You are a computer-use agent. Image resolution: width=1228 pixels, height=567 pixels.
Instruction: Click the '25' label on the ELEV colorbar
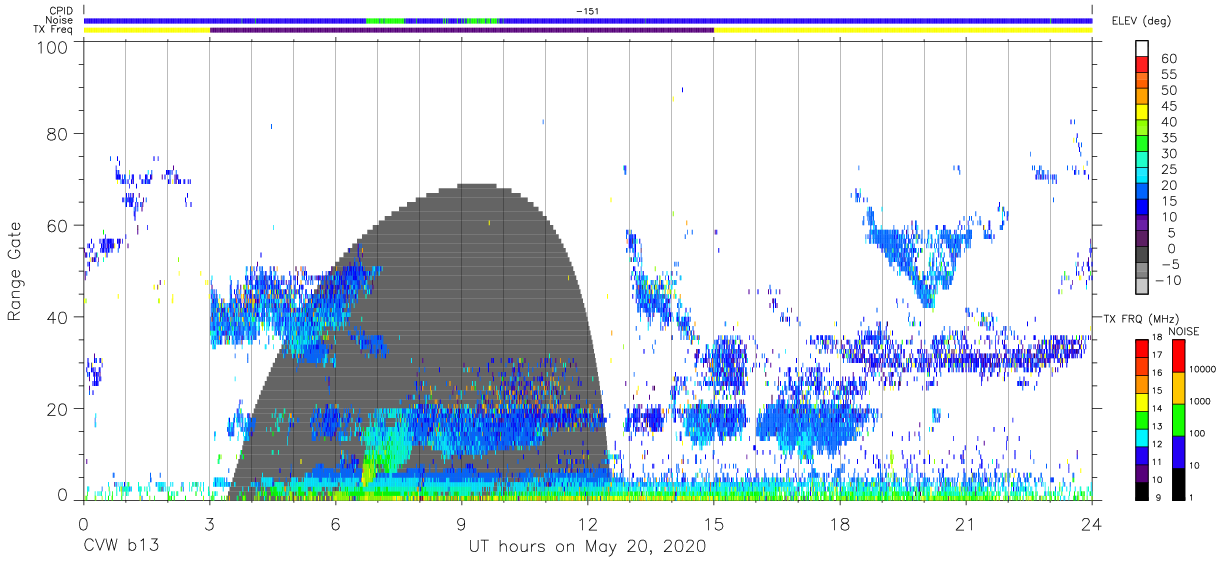[1168, 169]
